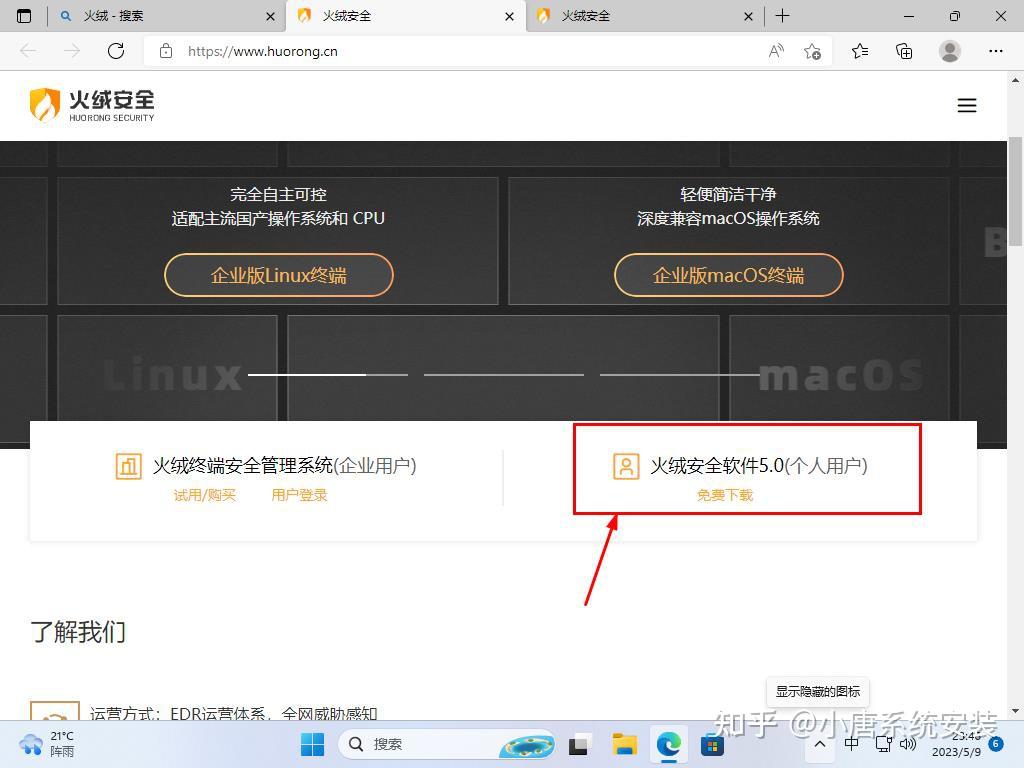This screenshot has height=768, width=1024.
Task: Click 企业版Linux终端 button
Action: point(279,275)
